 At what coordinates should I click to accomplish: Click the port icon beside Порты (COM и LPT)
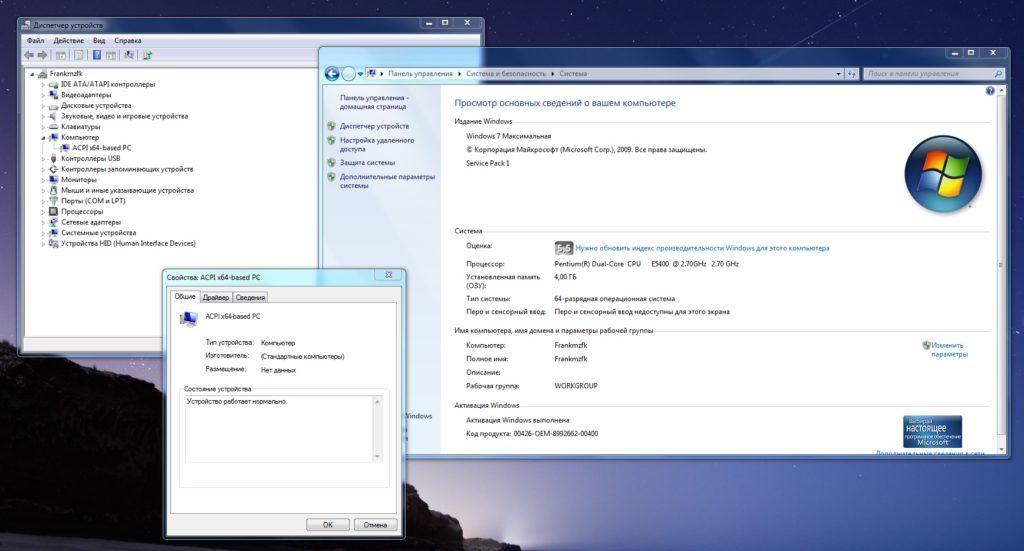click(54, 201)
